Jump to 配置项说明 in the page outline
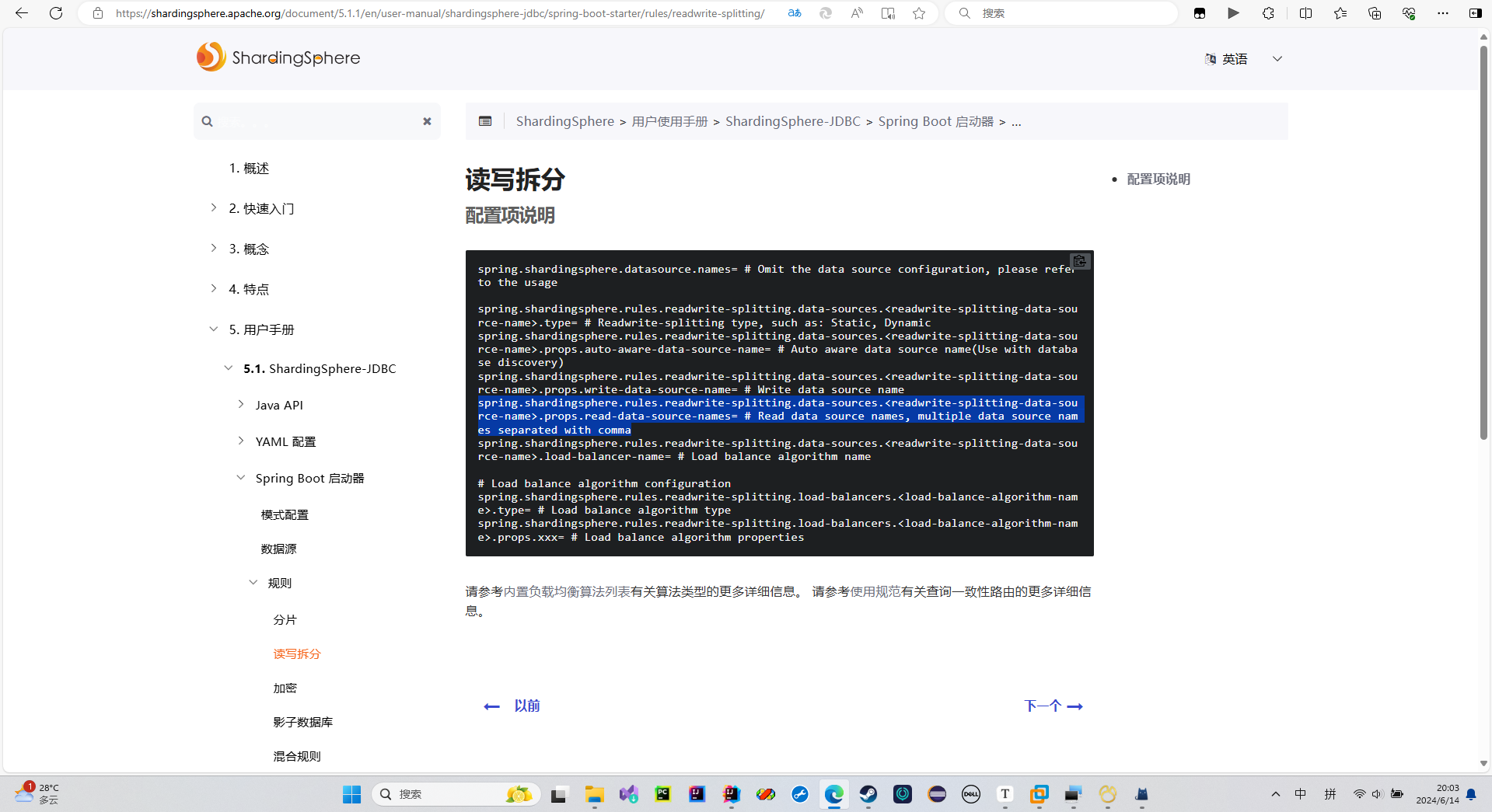Viewport: 1492px width, 812px height. [x=1158, y=179]
